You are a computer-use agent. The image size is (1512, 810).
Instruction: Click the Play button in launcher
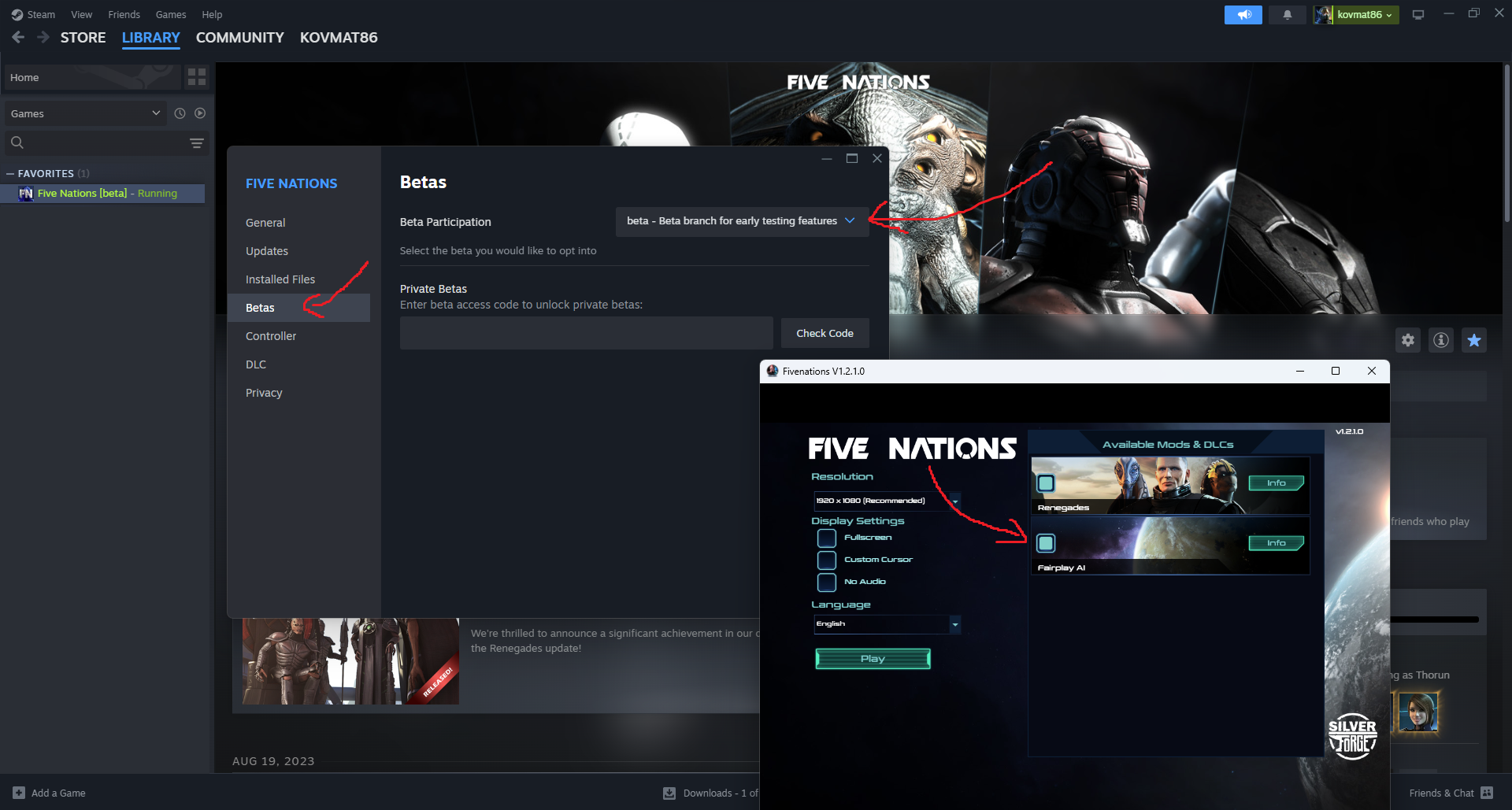pos(873,659)
